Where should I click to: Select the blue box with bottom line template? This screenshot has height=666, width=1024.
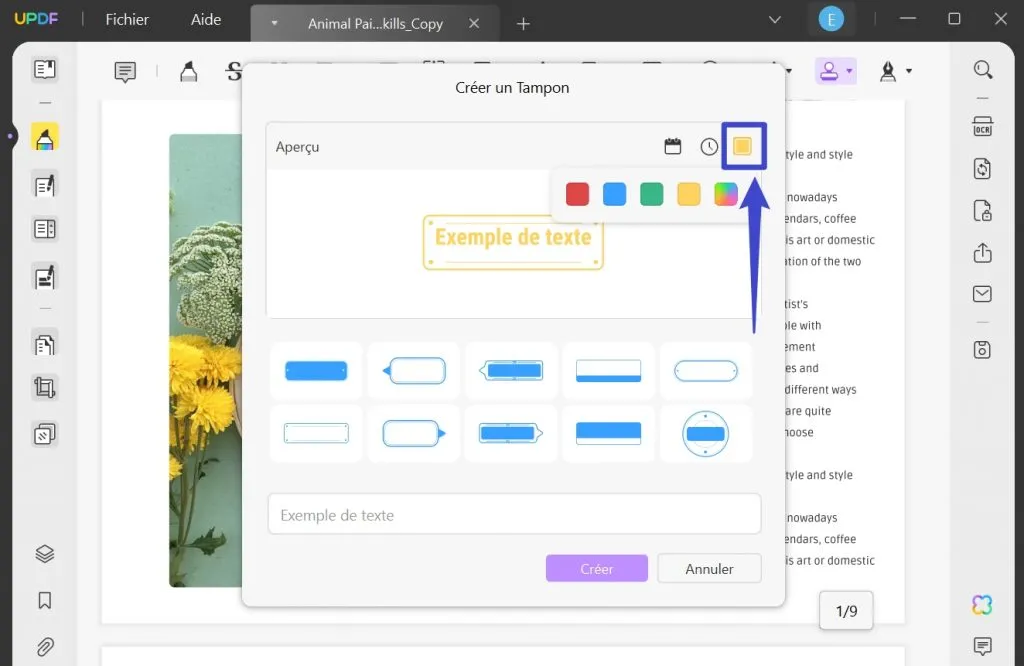(x=609, y=434)
